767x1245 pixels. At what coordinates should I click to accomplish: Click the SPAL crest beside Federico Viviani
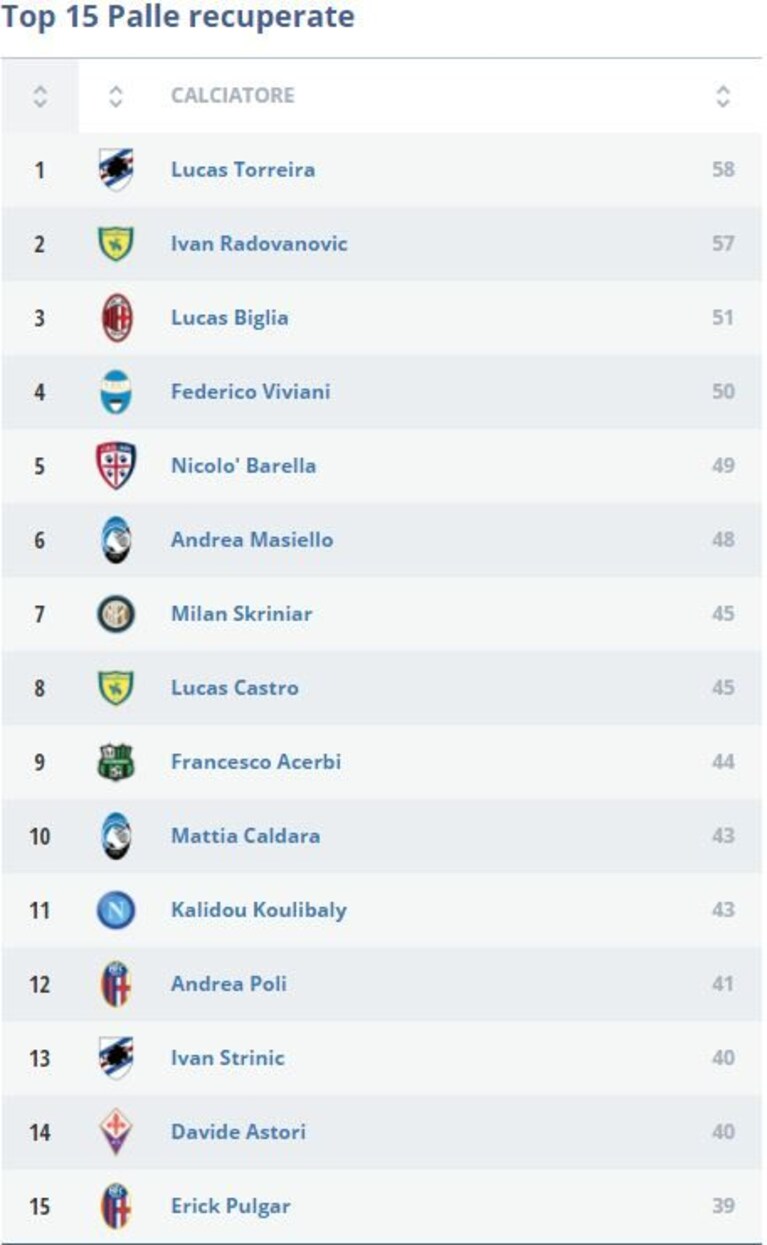[116, 392]
